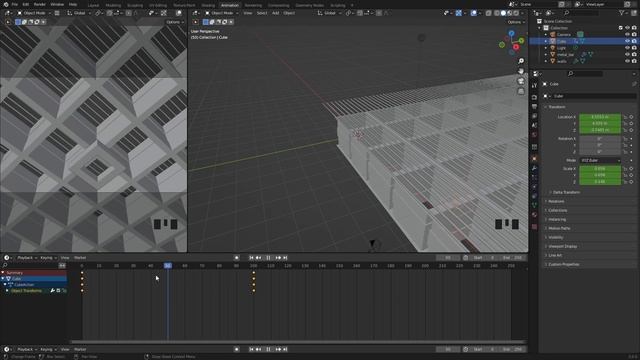Open the Tool properties tab
The height and width of the screenshot is (360, 640).
click(x=534, y=85)
